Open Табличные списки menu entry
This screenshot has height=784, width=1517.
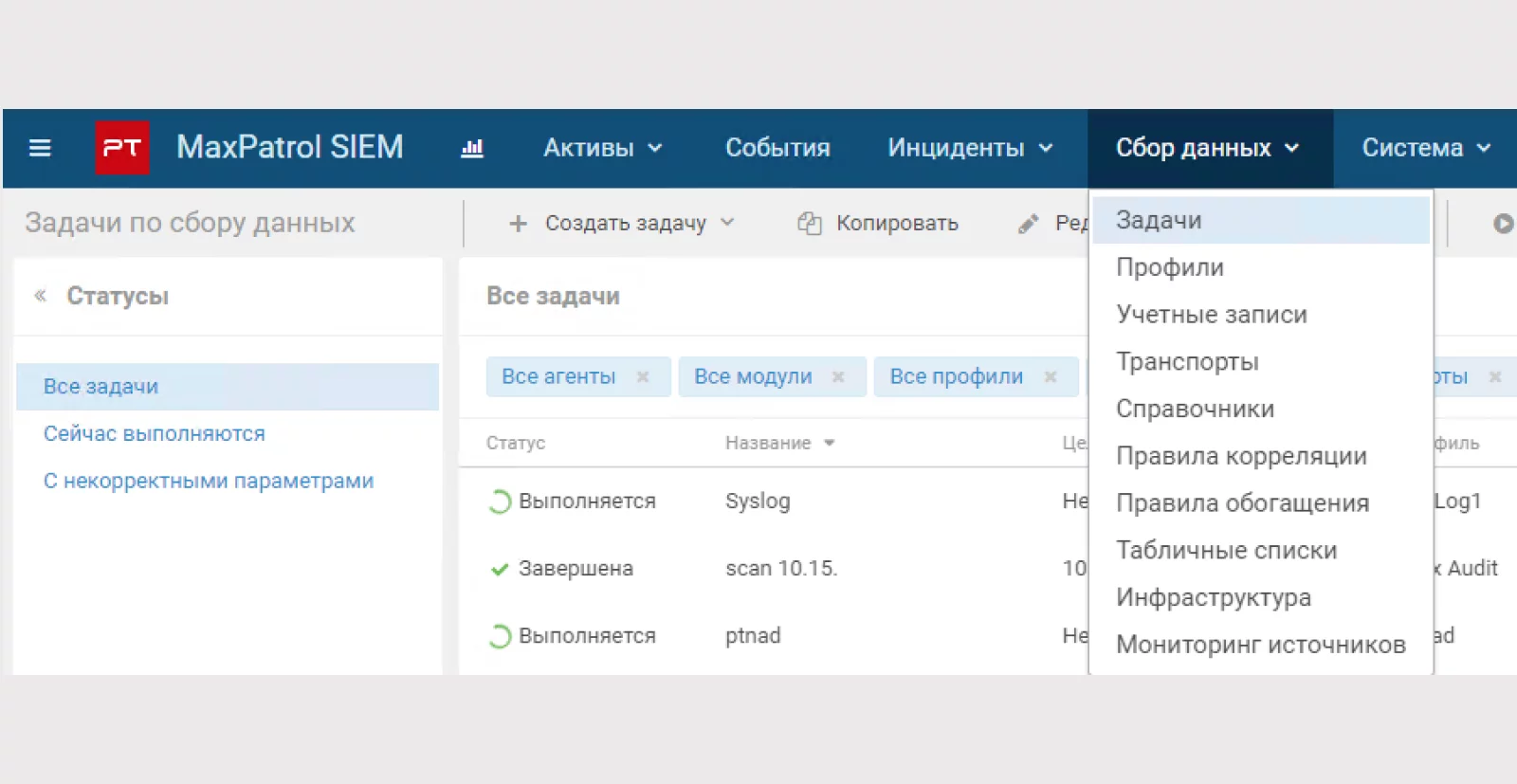point(1261,551)
